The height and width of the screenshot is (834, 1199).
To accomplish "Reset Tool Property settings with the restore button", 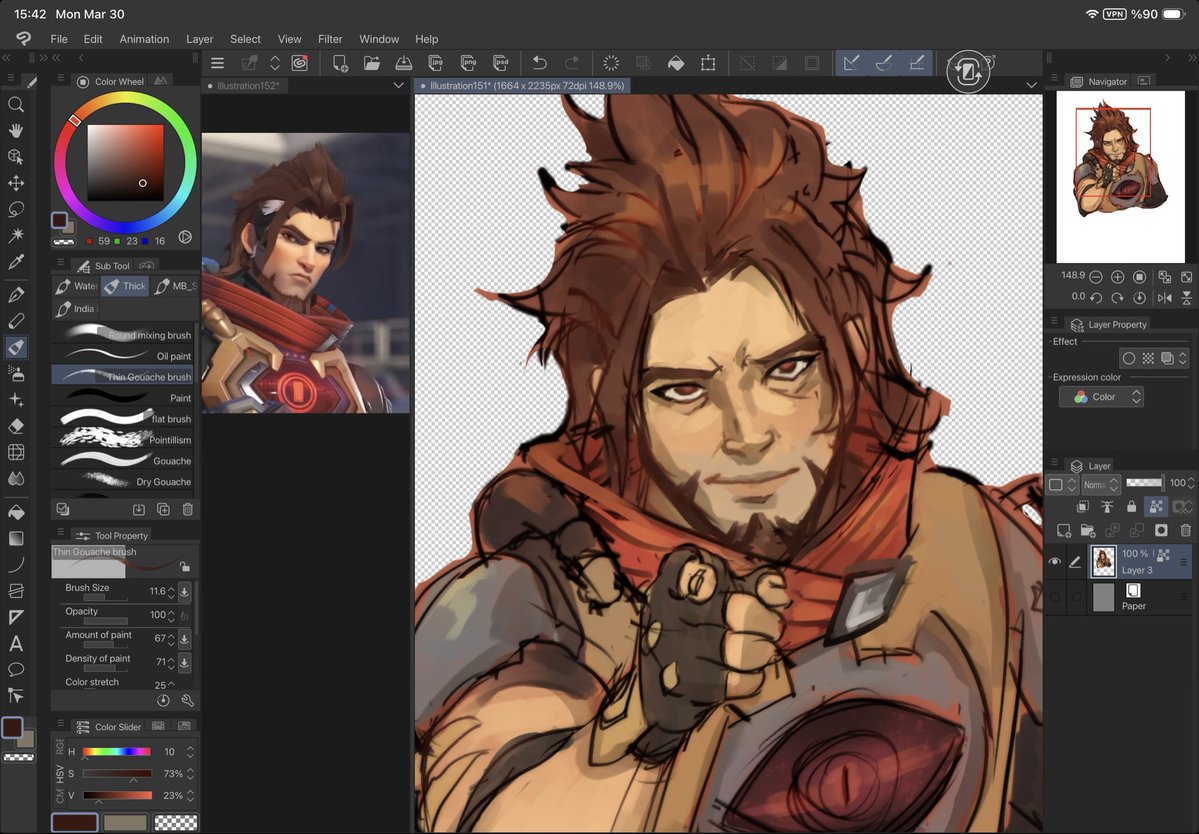I will pos(163,700).
